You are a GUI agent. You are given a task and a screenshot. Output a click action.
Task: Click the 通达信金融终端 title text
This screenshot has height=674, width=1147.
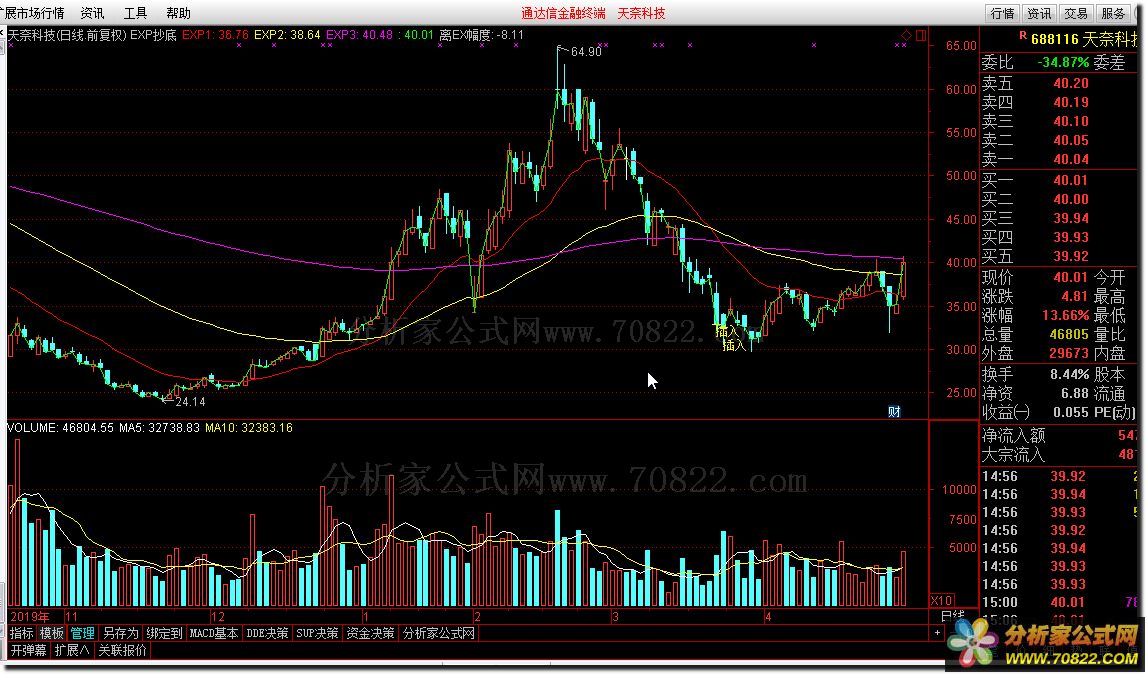point(563,13)
